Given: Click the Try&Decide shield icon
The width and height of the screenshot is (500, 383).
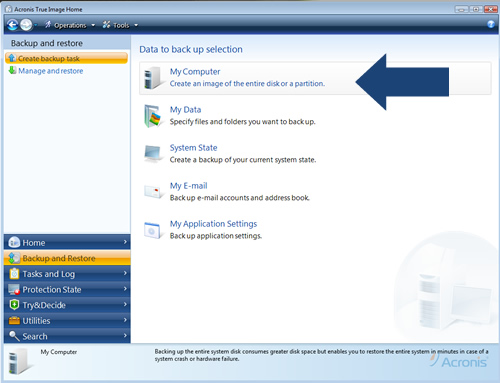Looking at the screenshot, I should pos(14,305).
